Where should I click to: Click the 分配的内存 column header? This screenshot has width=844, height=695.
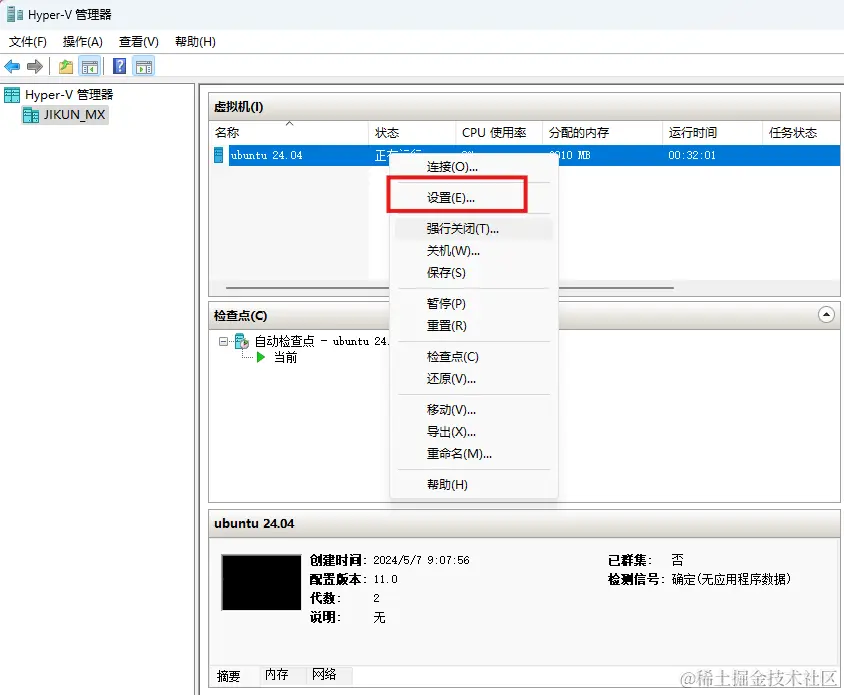click(602, 132)
